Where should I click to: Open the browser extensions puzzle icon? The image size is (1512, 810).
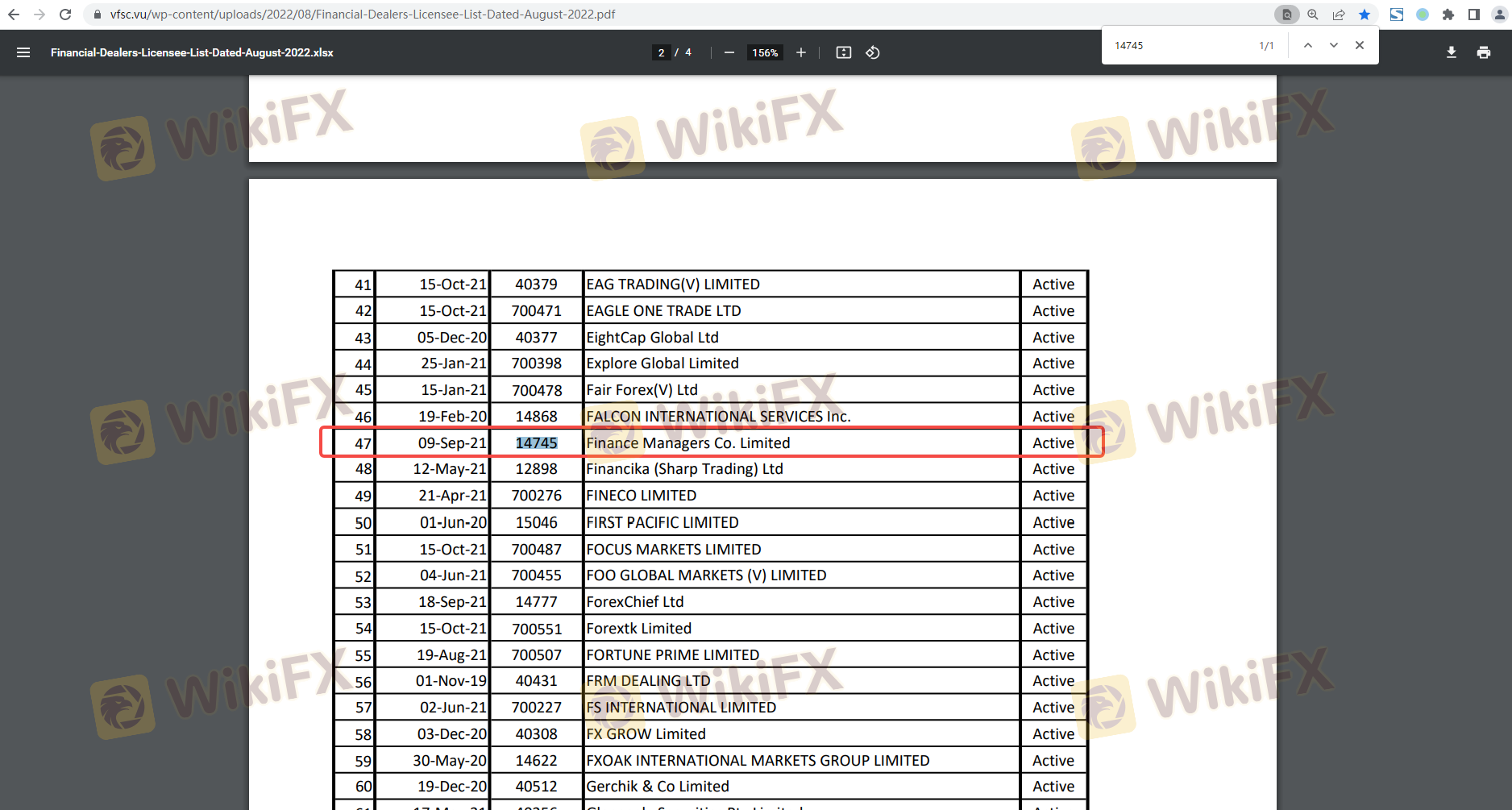point(1448,15)
